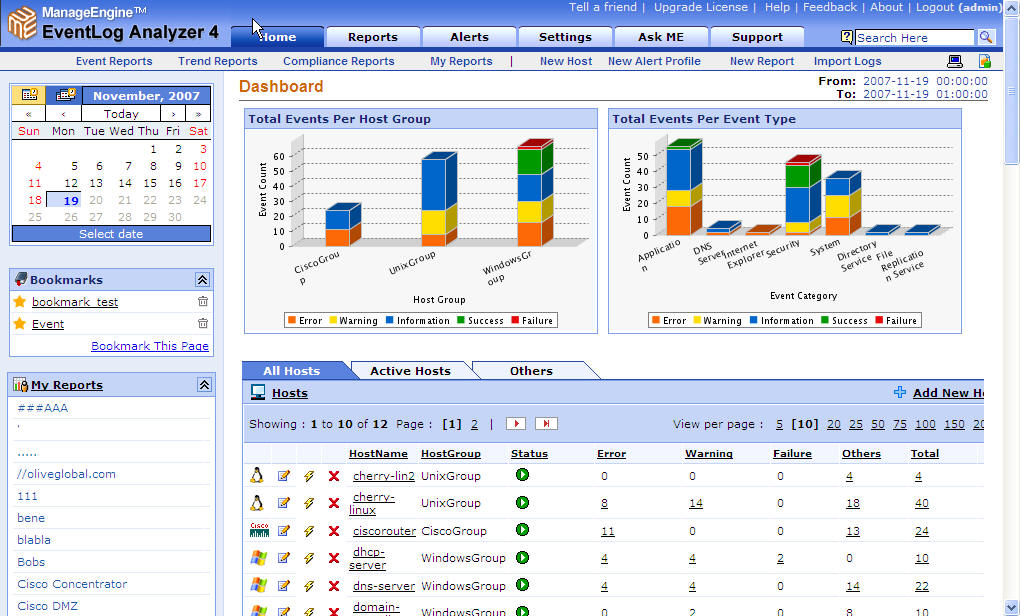Click the Cisco icon in ciscorouter row
The width and height of the screenshot is (1020, 616).
(x=259, y=530)
